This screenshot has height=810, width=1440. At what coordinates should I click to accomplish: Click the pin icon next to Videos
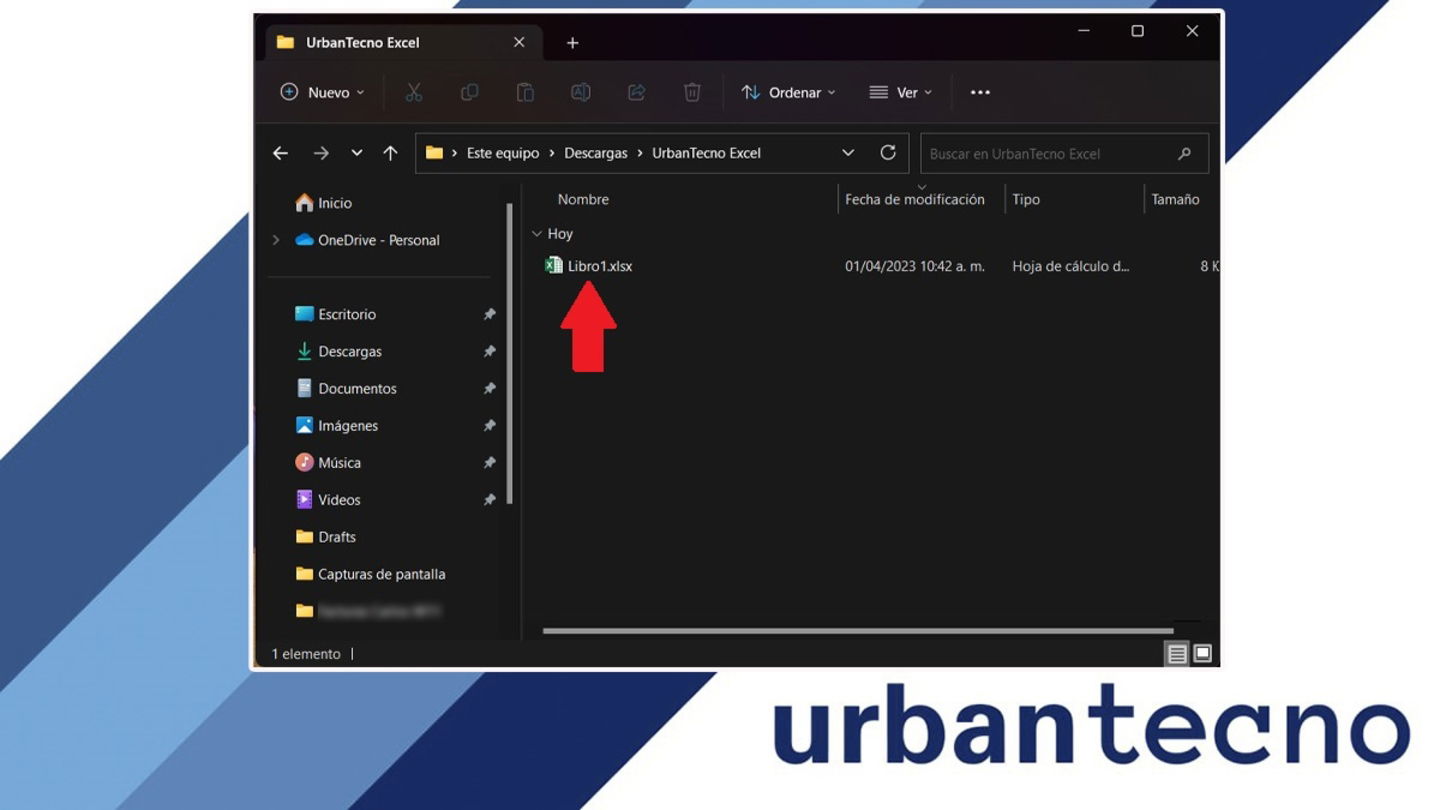[x=489, y=499]
